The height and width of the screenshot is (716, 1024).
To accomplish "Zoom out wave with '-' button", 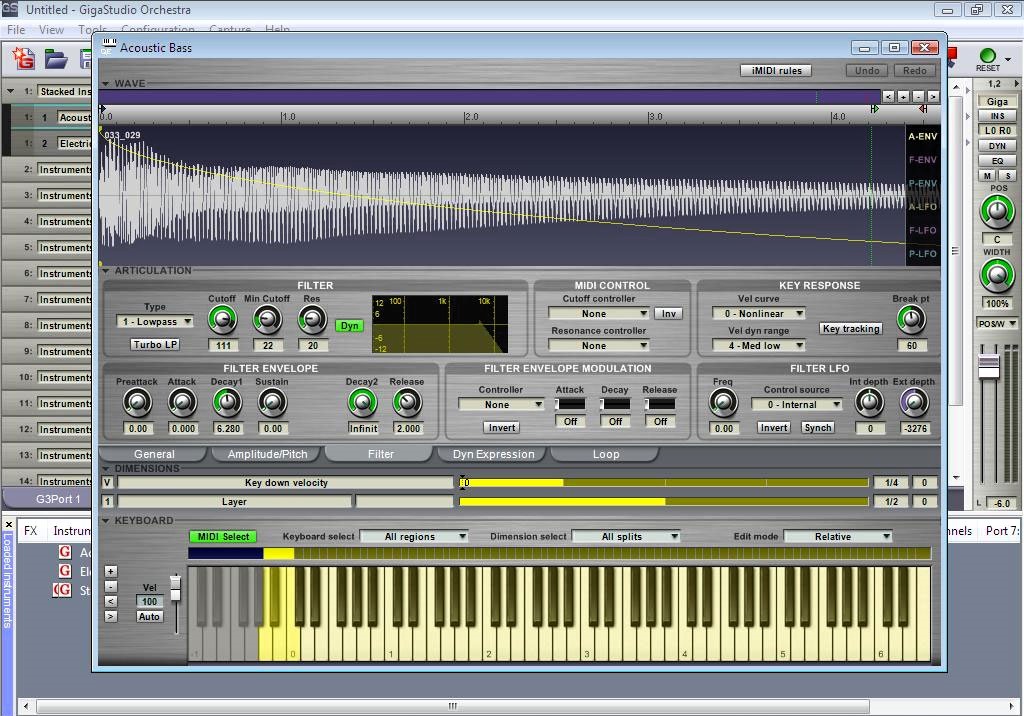I will pyautogui.click(x=918, y=96).
